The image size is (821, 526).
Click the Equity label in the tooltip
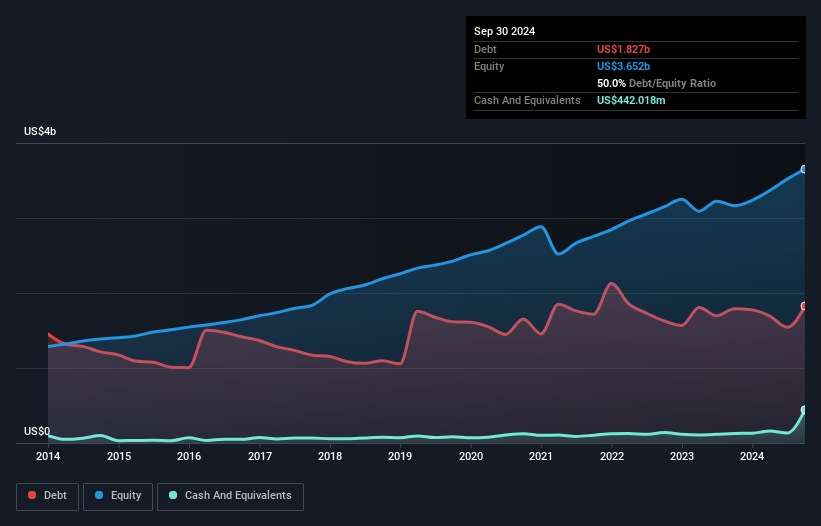coord(489,66)
